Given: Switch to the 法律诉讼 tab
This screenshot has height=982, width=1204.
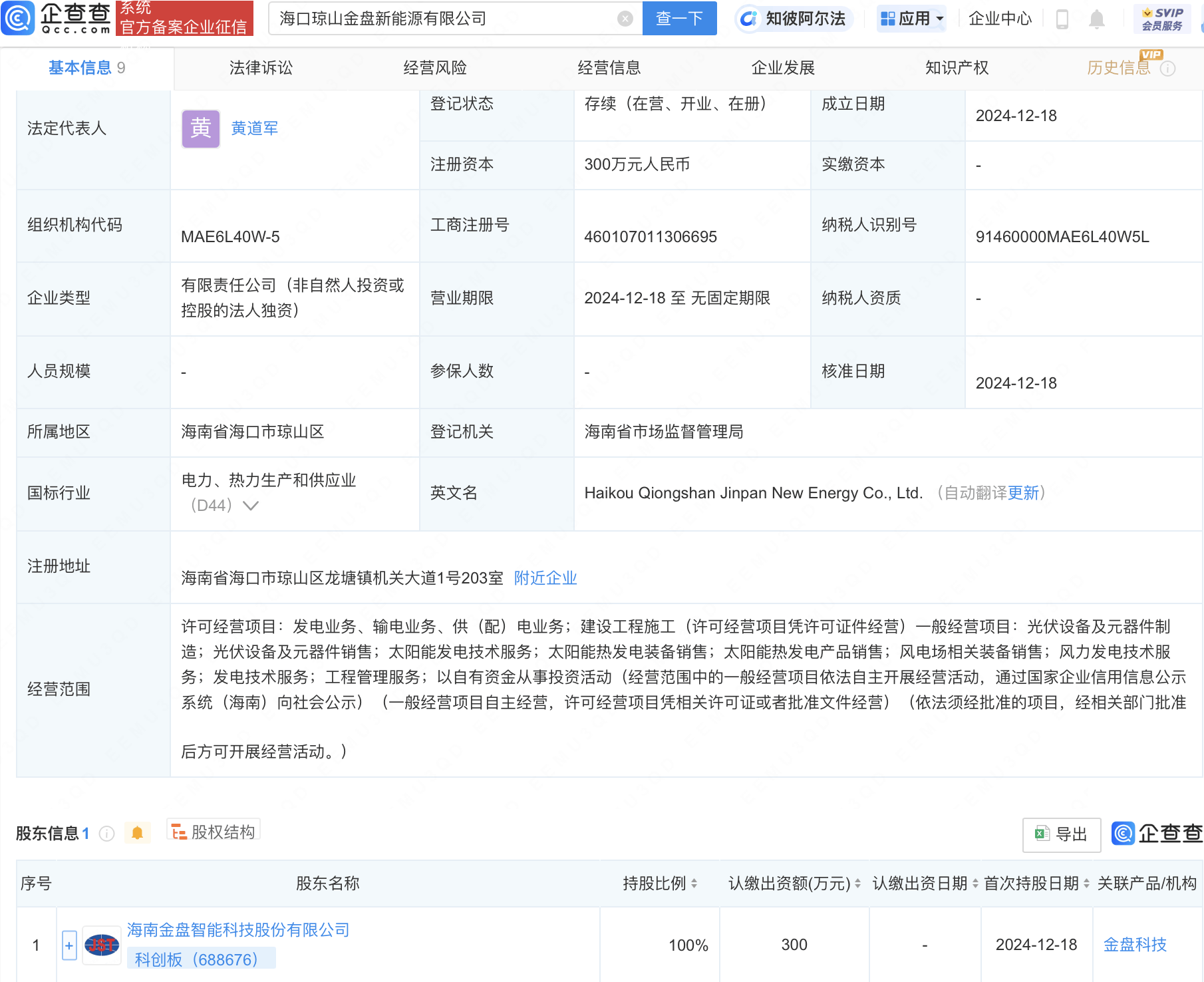Looking at the screenshot, I should point(261,67).
